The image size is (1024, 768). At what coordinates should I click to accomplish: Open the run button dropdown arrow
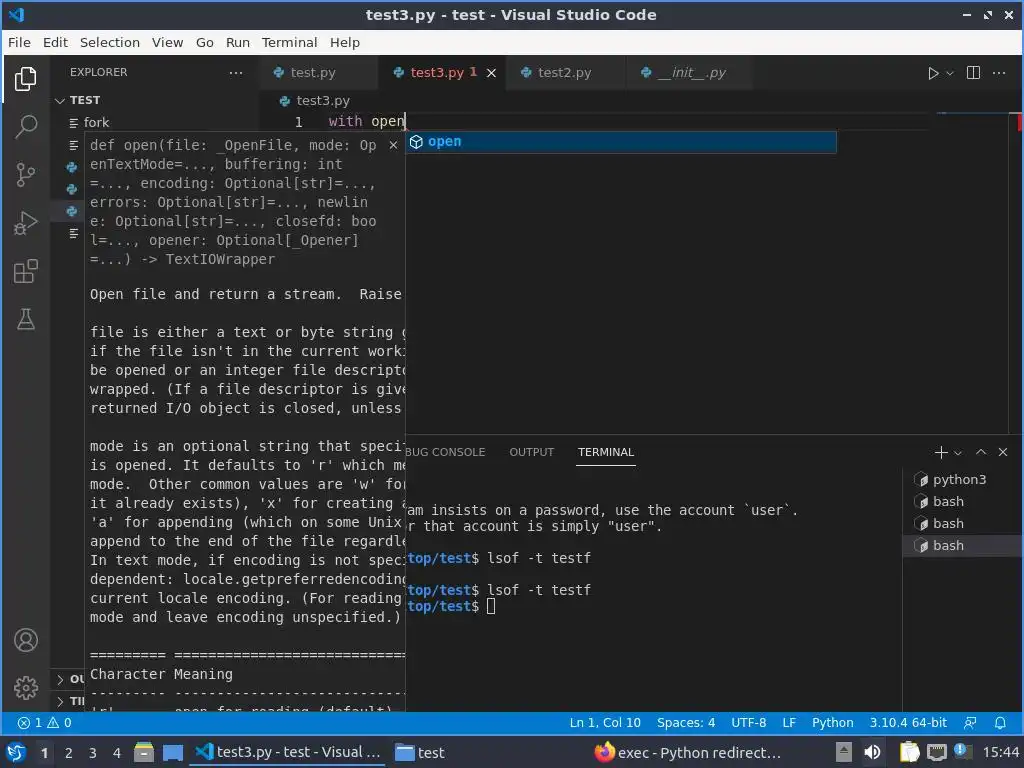950,73
